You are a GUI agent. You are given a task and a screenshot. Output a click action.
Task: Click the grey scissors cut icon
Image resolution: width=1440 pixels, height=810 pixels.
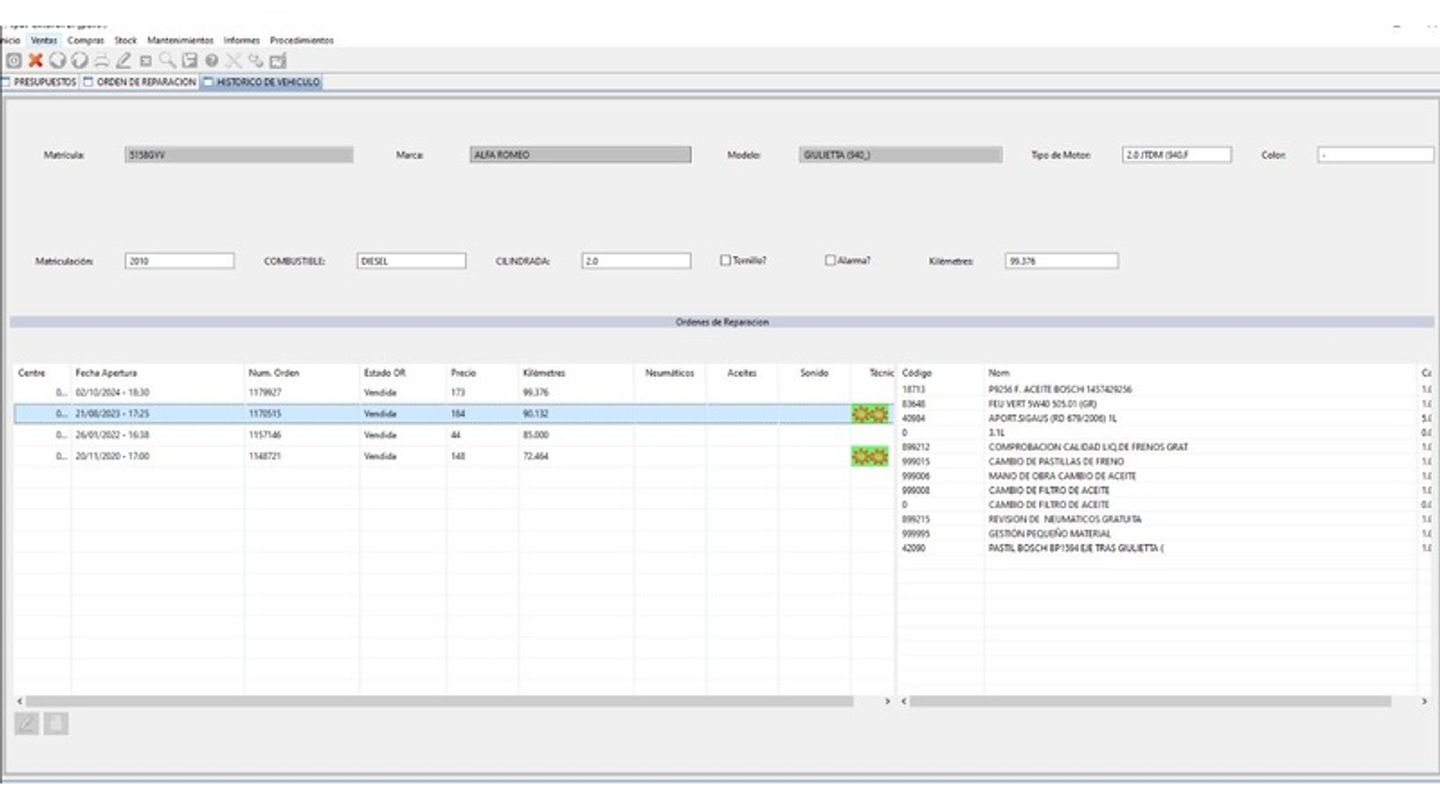(233, 61)
